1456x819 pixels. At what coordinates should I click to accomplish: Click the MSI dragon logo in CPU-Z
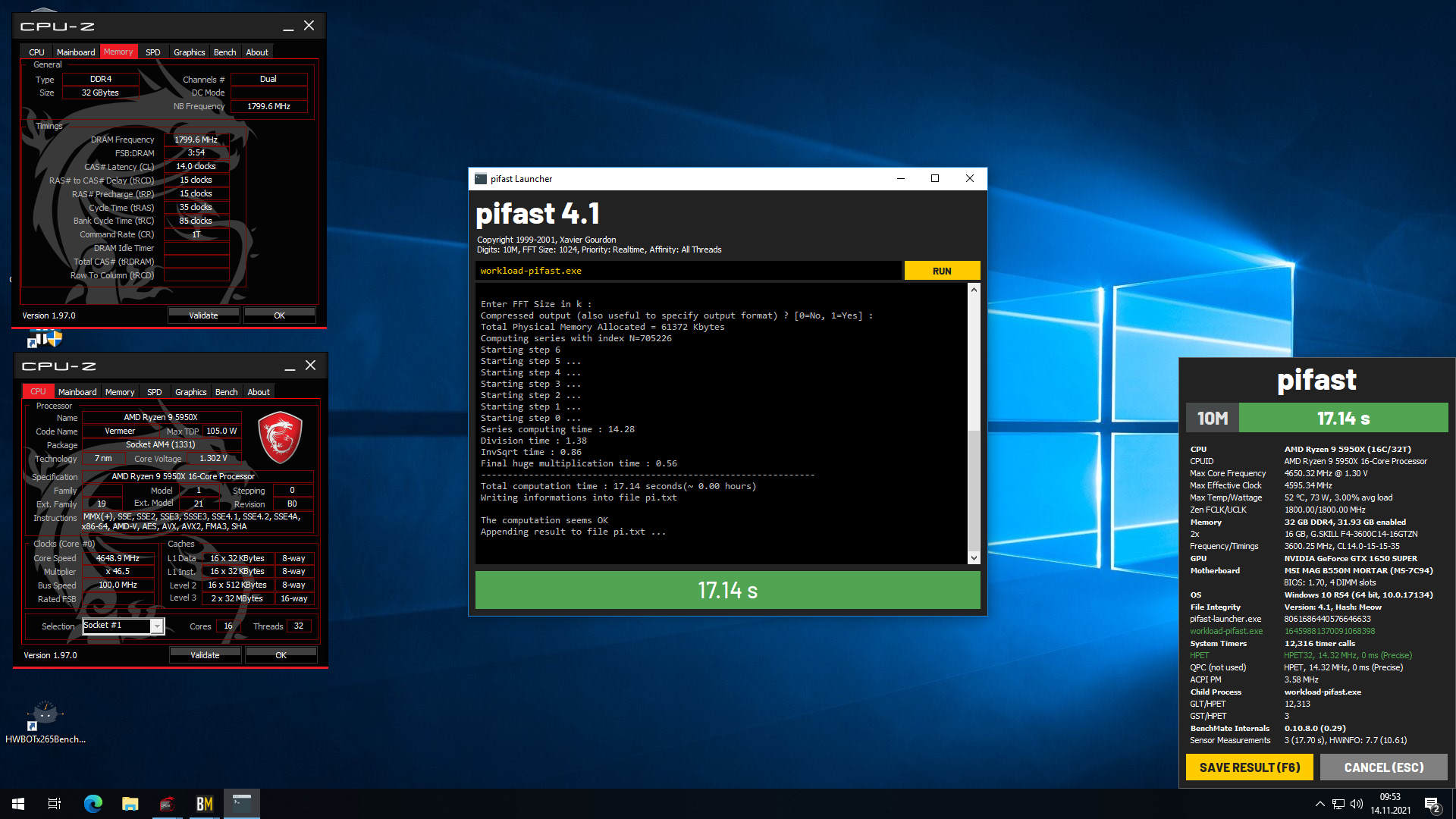(x=281, y=438)
